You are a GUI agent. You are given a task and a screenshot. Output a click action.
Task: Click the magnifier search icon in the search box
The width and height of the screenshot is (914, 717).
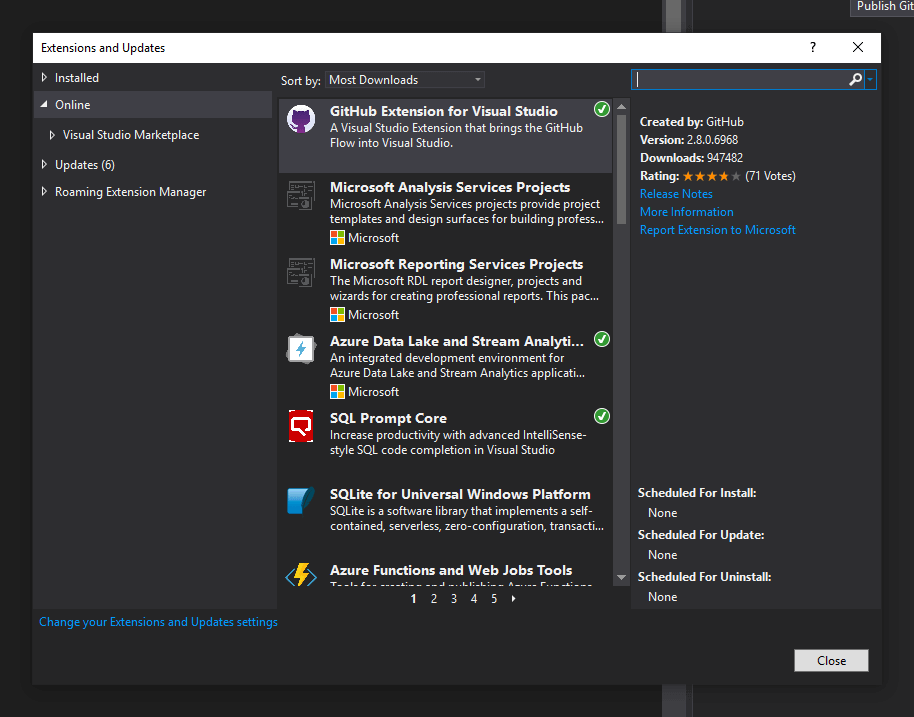(855, 79)
